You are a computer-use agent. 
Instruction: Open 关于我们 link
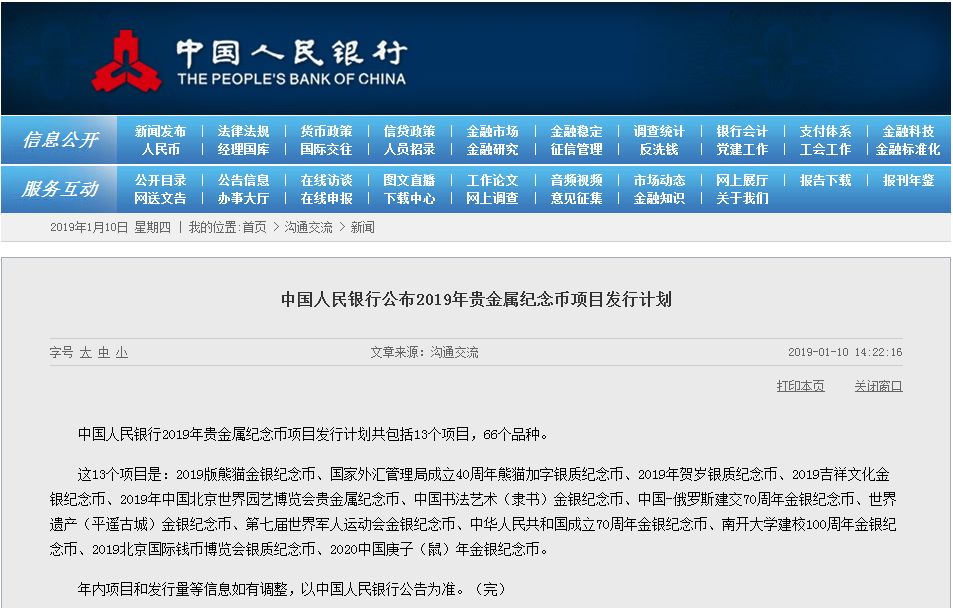[x=742, y=198]
